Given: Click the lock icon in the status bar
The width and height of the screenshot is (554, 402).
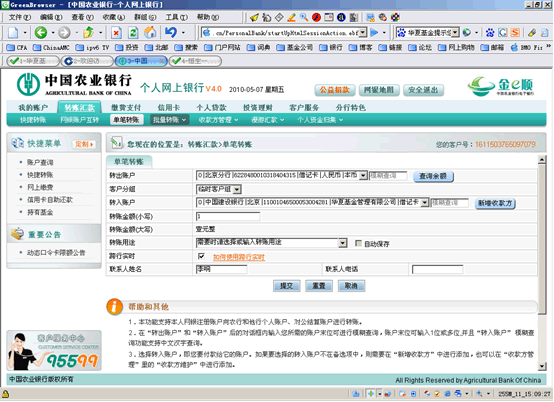Looking at the screenshot, I should point(5,394).
